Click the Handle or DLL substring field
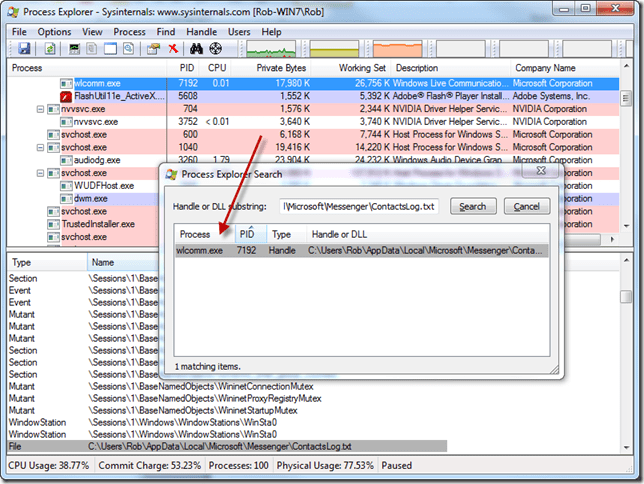644x484 pixels. pos(359,206)
